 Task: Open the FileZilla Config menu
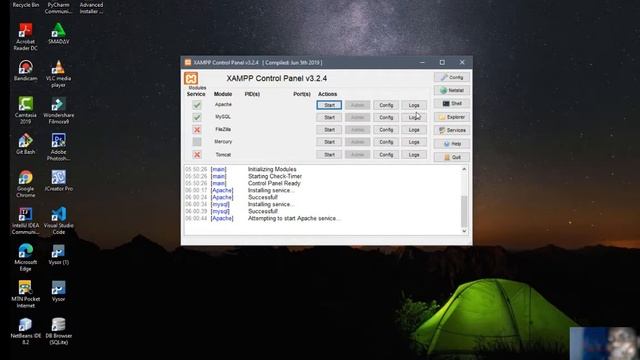point(386,130)
